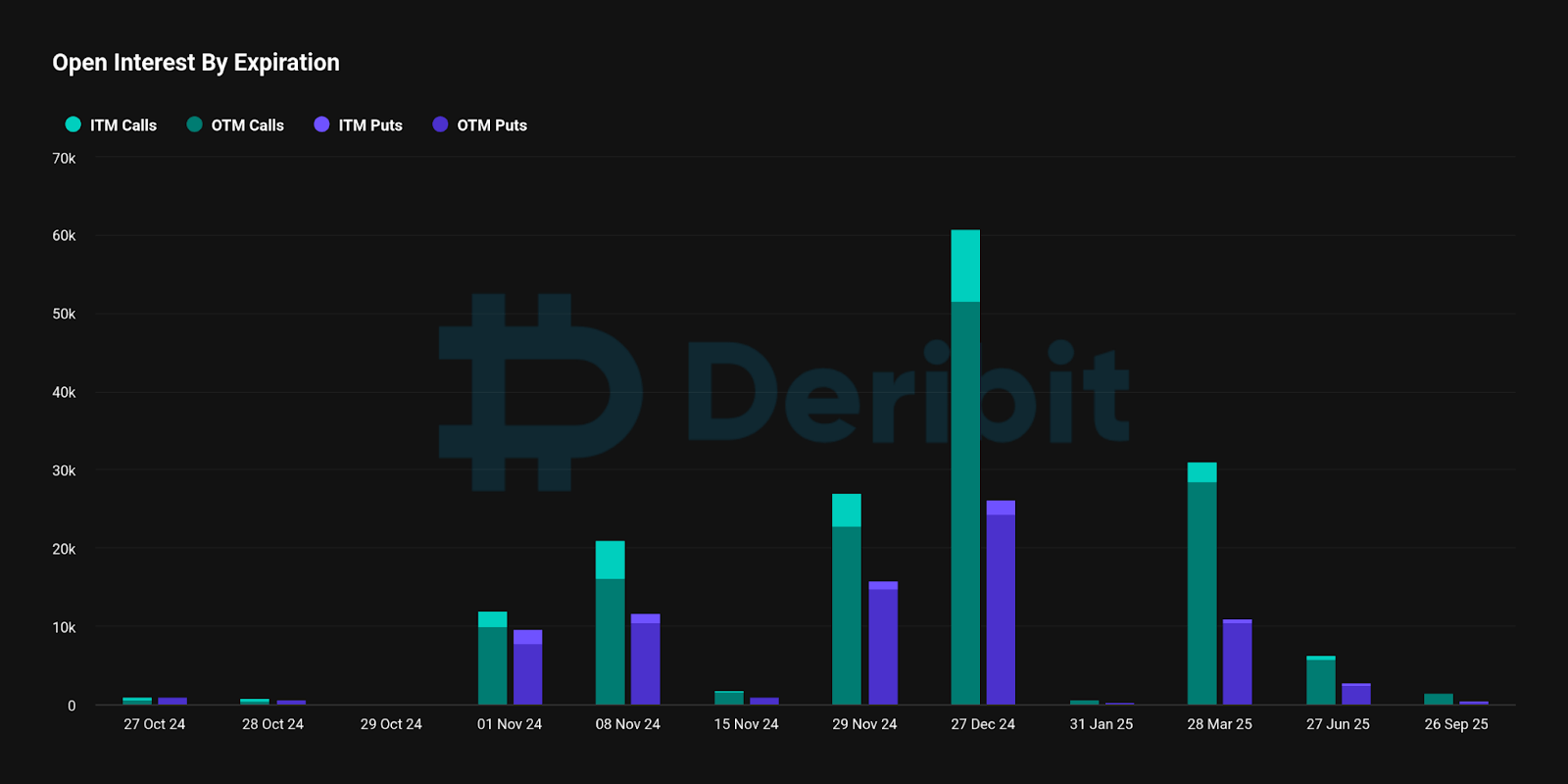1568x784 pixels.
Task: Click the 27 Dec 24 OTM Calls bar
Action: (965, 503)
